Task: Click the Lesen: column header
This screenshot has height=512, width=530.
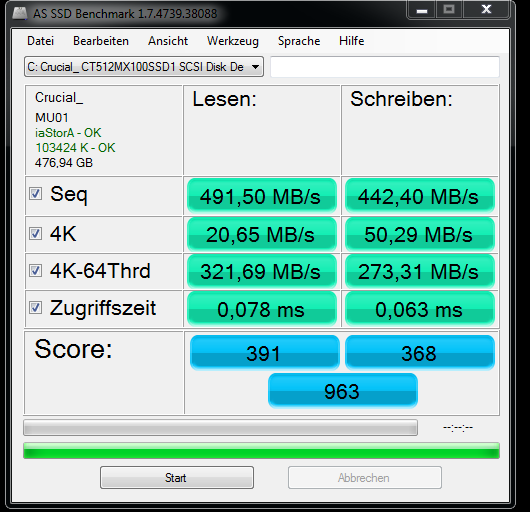Action: coord(224,99)
